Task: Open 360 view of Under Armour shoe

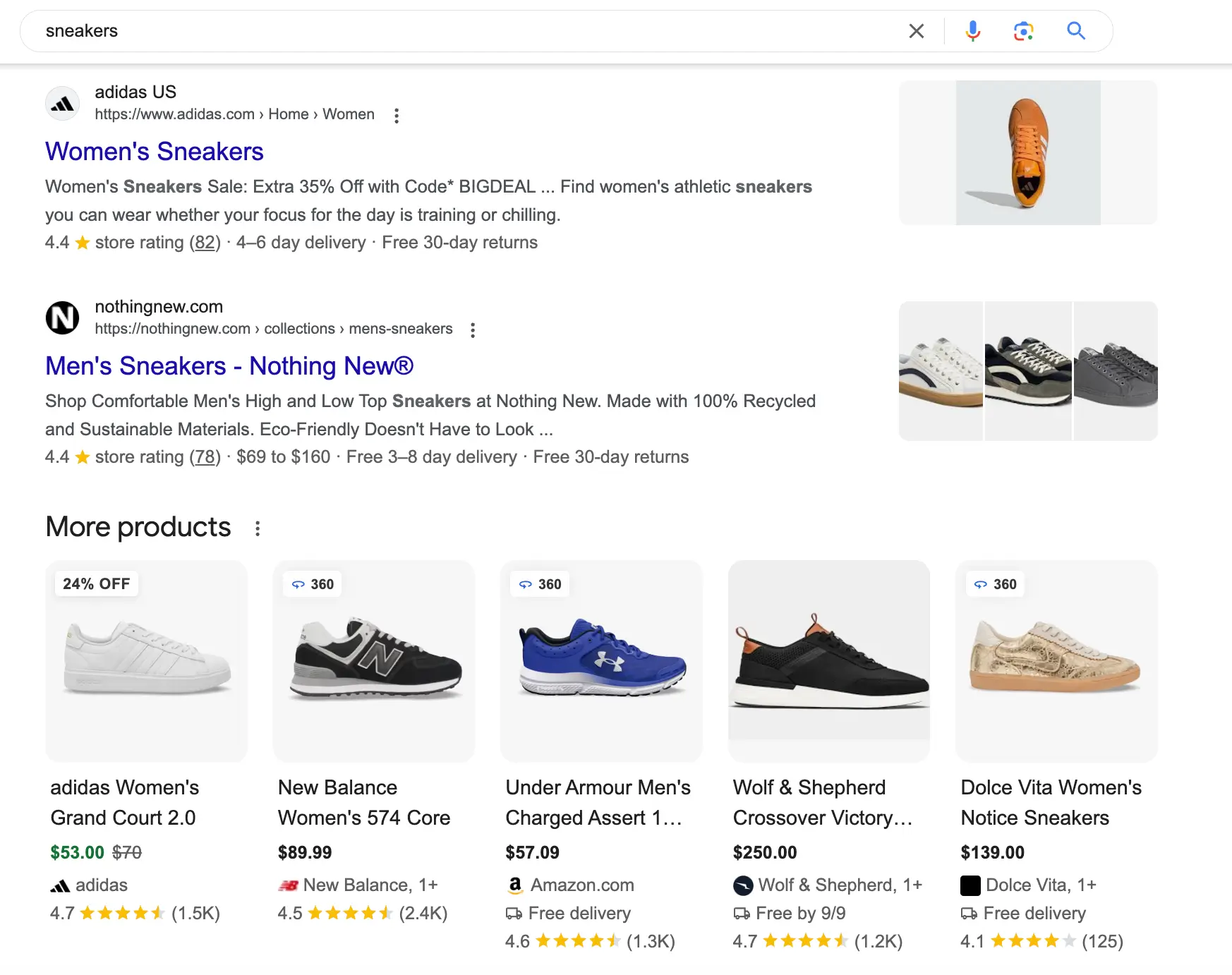Action: [540, 584]
